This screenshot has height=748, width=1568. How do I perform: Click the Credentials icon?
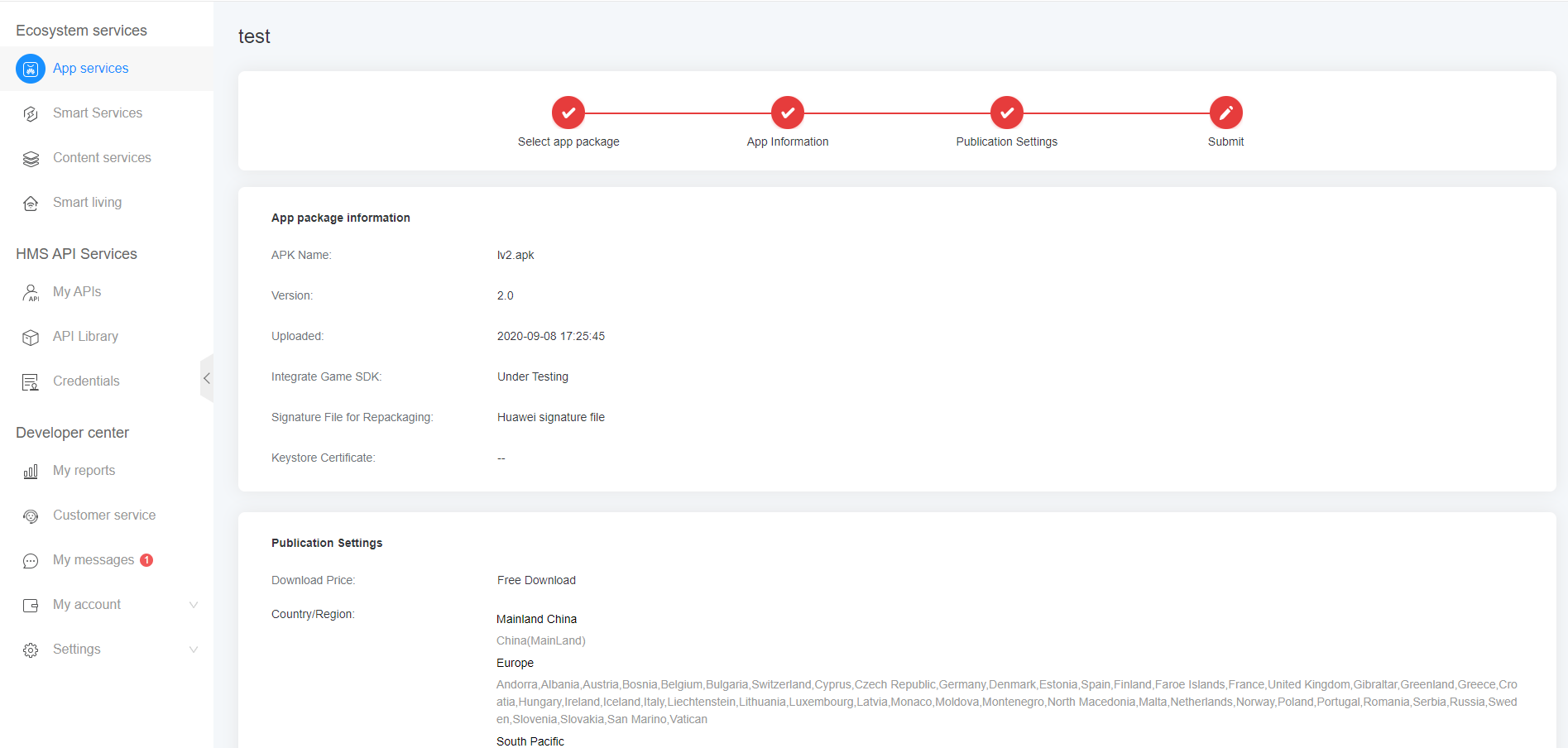(x=31, y=381)
